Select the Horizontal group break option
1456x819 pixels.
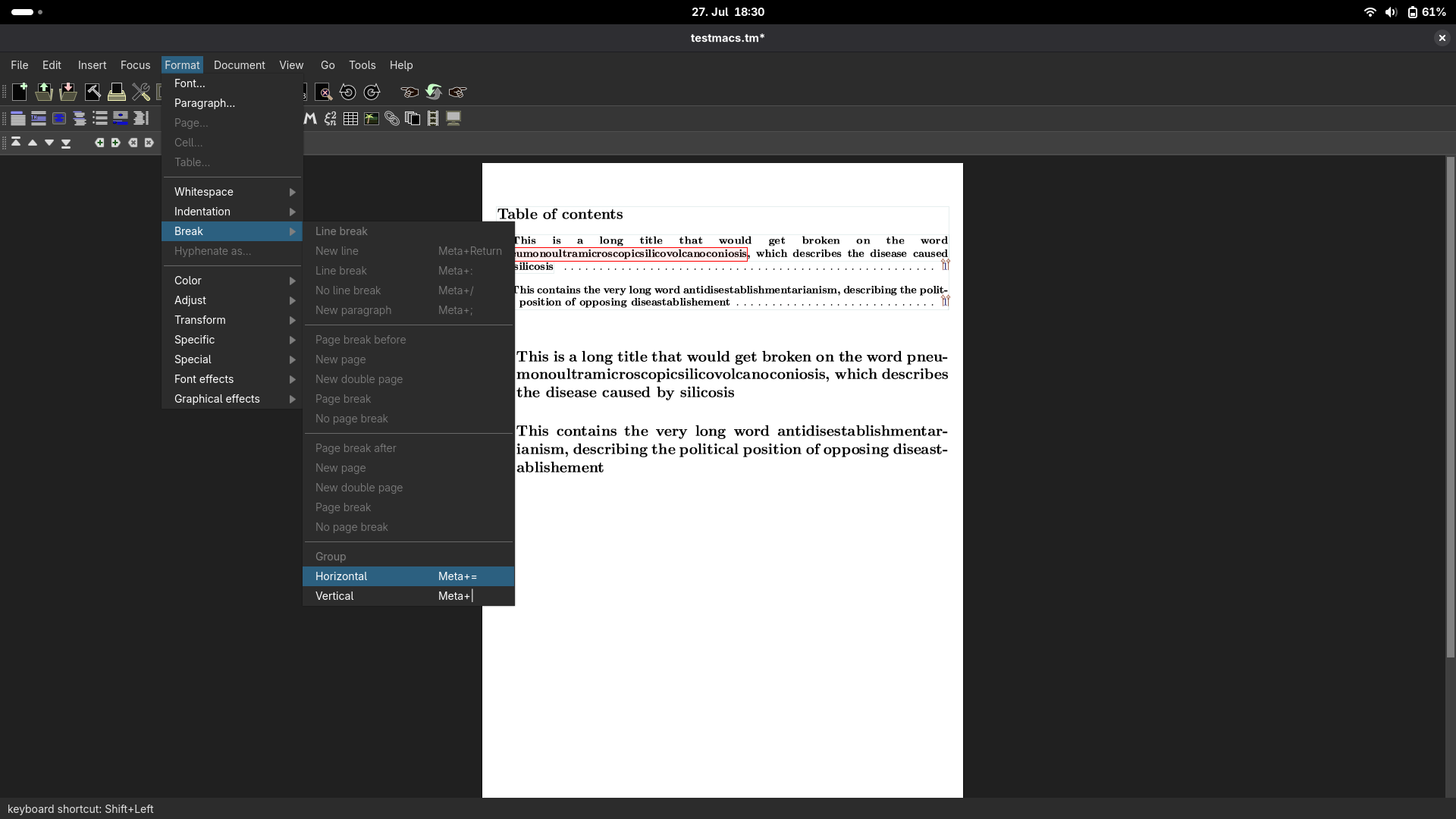pos(409,576)
